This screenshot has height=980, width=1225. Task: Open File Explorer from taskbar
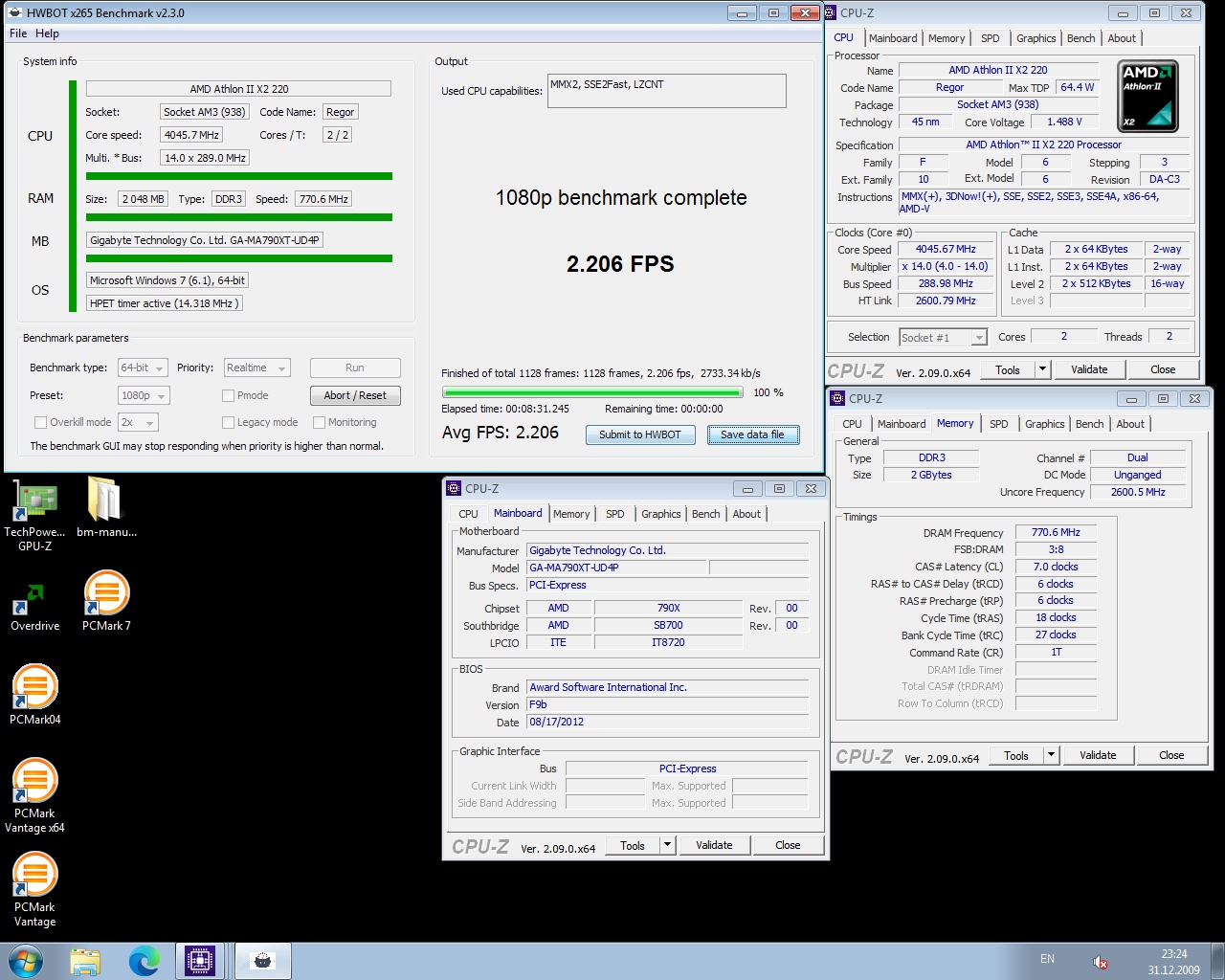[85, 961]
